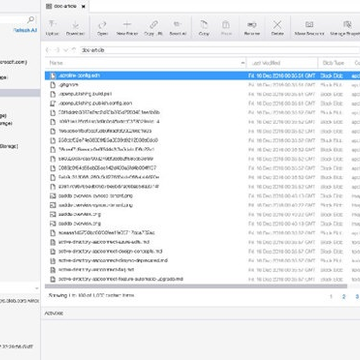The height and width of the screenshot is (360, 360).
Task: Sort by Last Modified column header
Action: coord(282,63)
